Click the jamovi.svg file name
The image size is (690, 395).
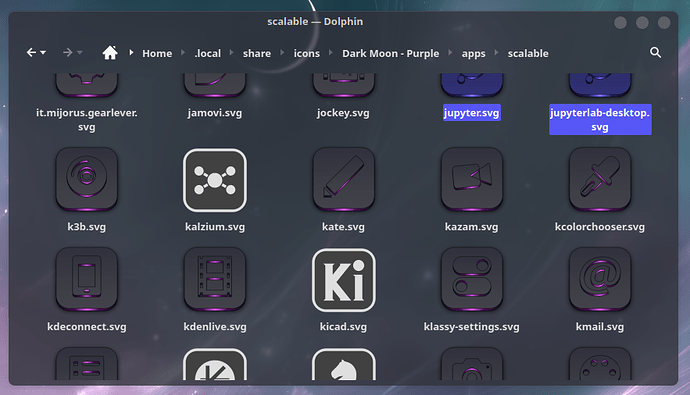pos(215,113)
